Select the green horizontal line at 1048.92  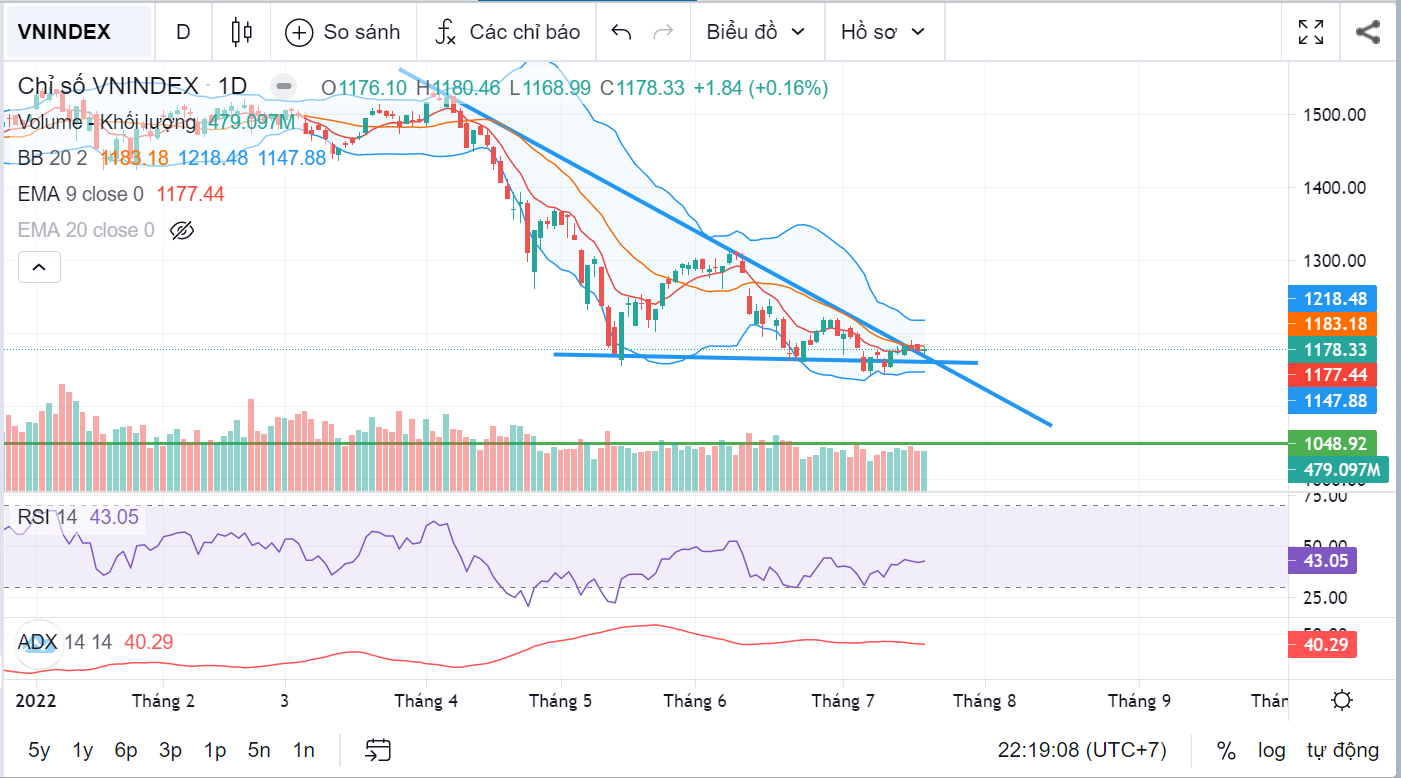tap(645, 443)
